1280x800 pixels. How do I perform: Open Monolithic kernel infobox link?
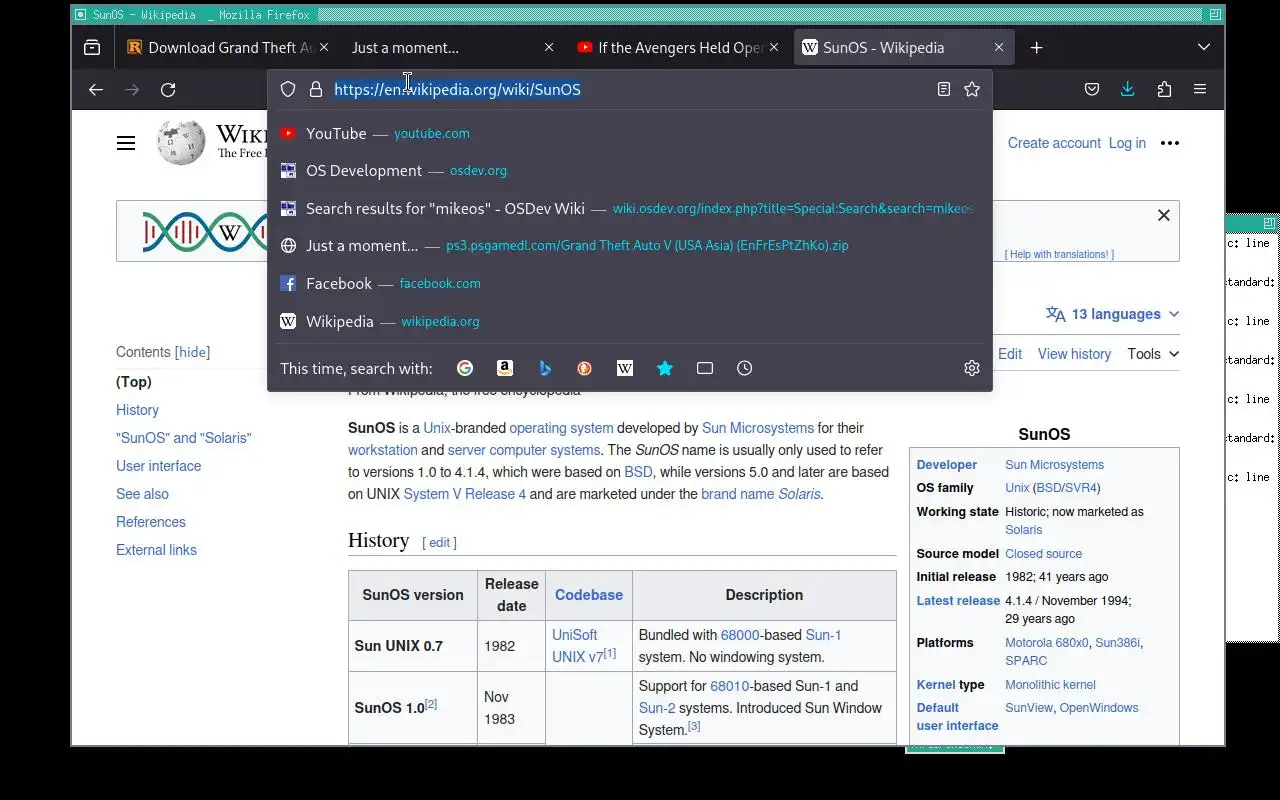[x=1050, y=685]
